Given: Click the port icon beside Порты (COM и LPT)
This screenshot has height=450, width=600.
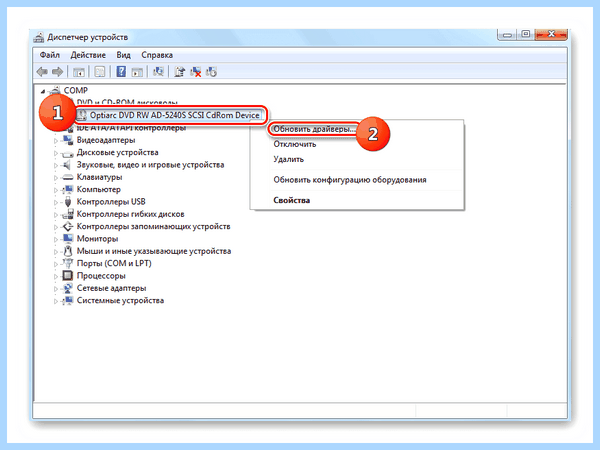Looking at the screenshot, I should tap(68, 263).
